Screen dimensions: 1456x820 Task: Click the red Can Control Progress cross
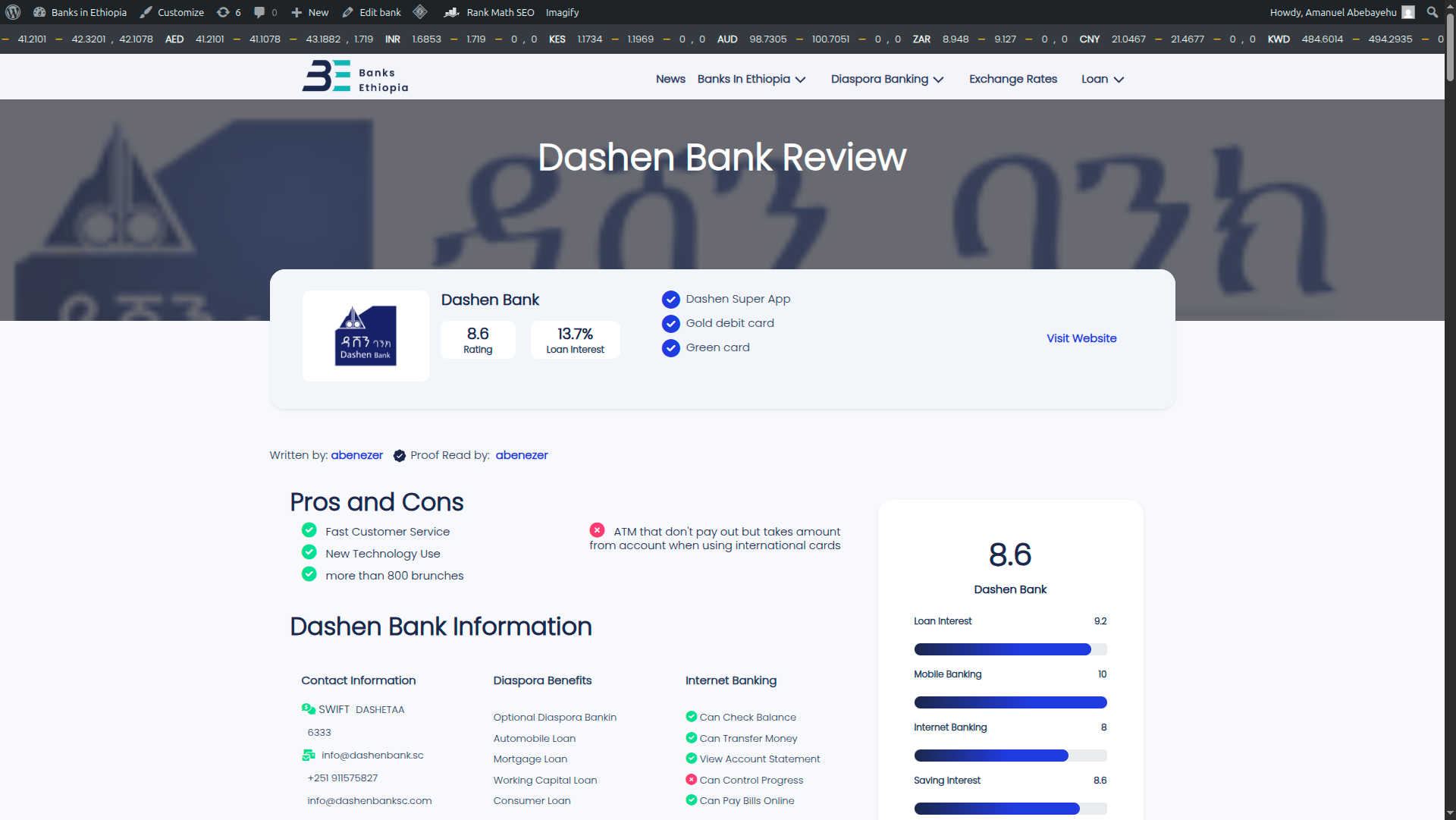point(691,780)
